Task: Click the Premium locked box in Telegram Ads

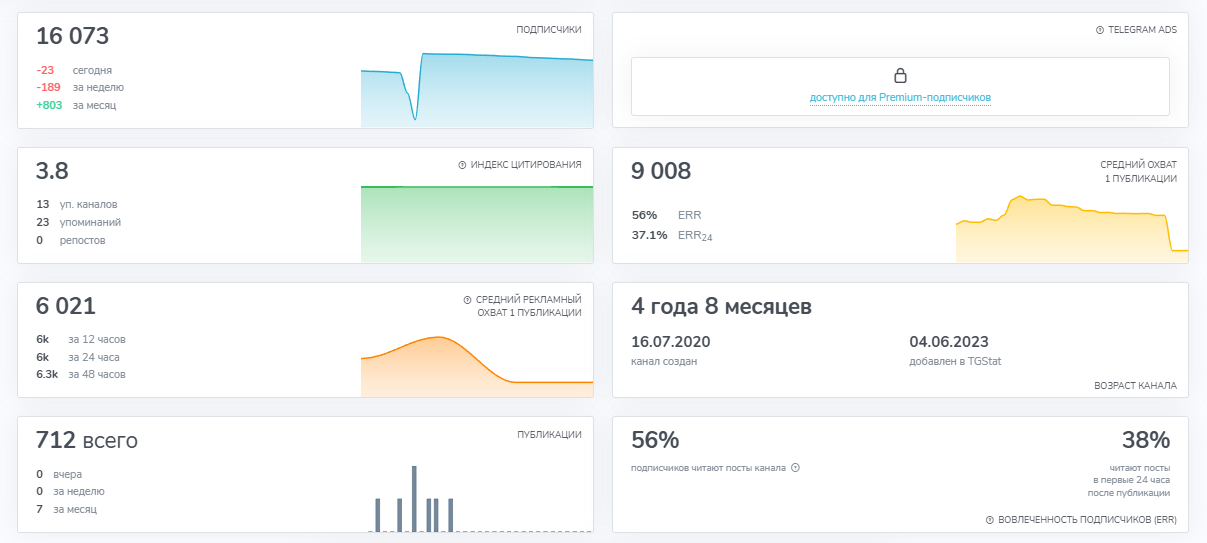Action: pos(900,86)
